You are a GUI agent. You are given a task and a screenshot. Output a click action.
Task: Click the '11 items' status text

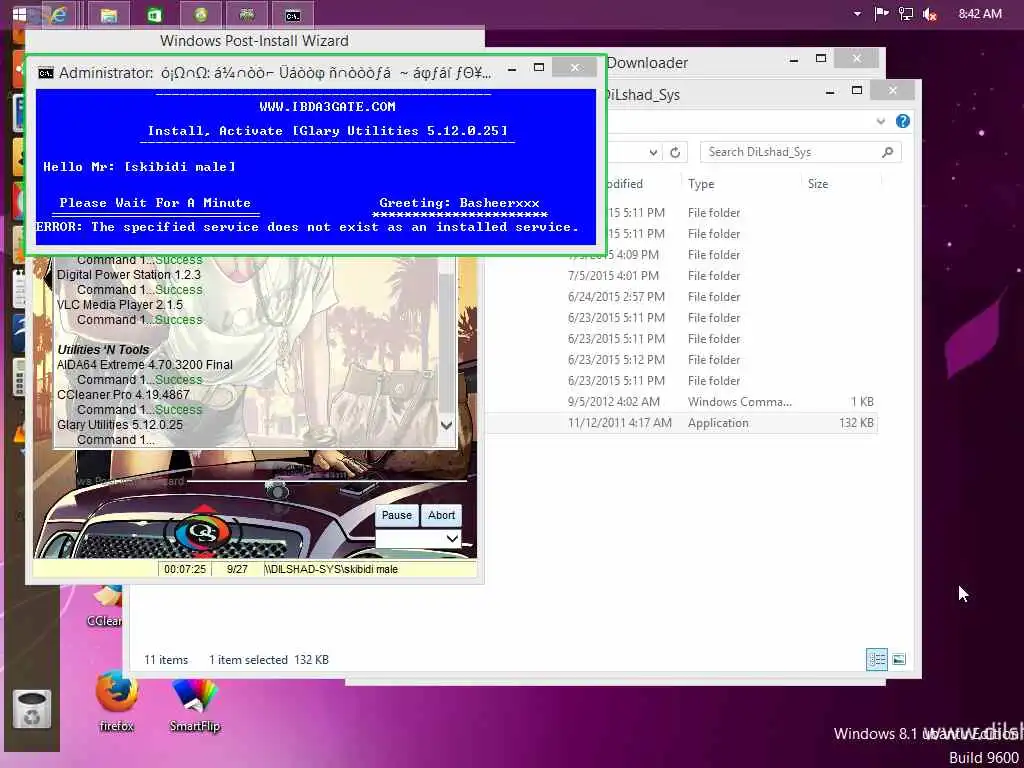pyautogui.click(x=166, y=660)
